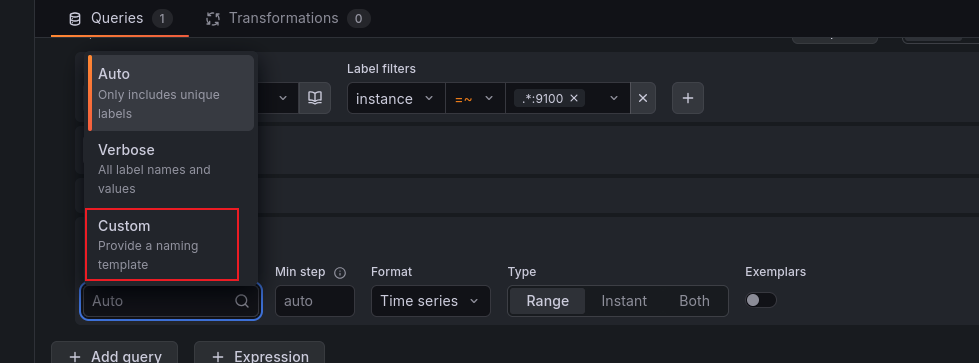The width and height of the screenshot is (979, 363).
Task: Open the =~ operator dropdown
Action: [475, 98]
